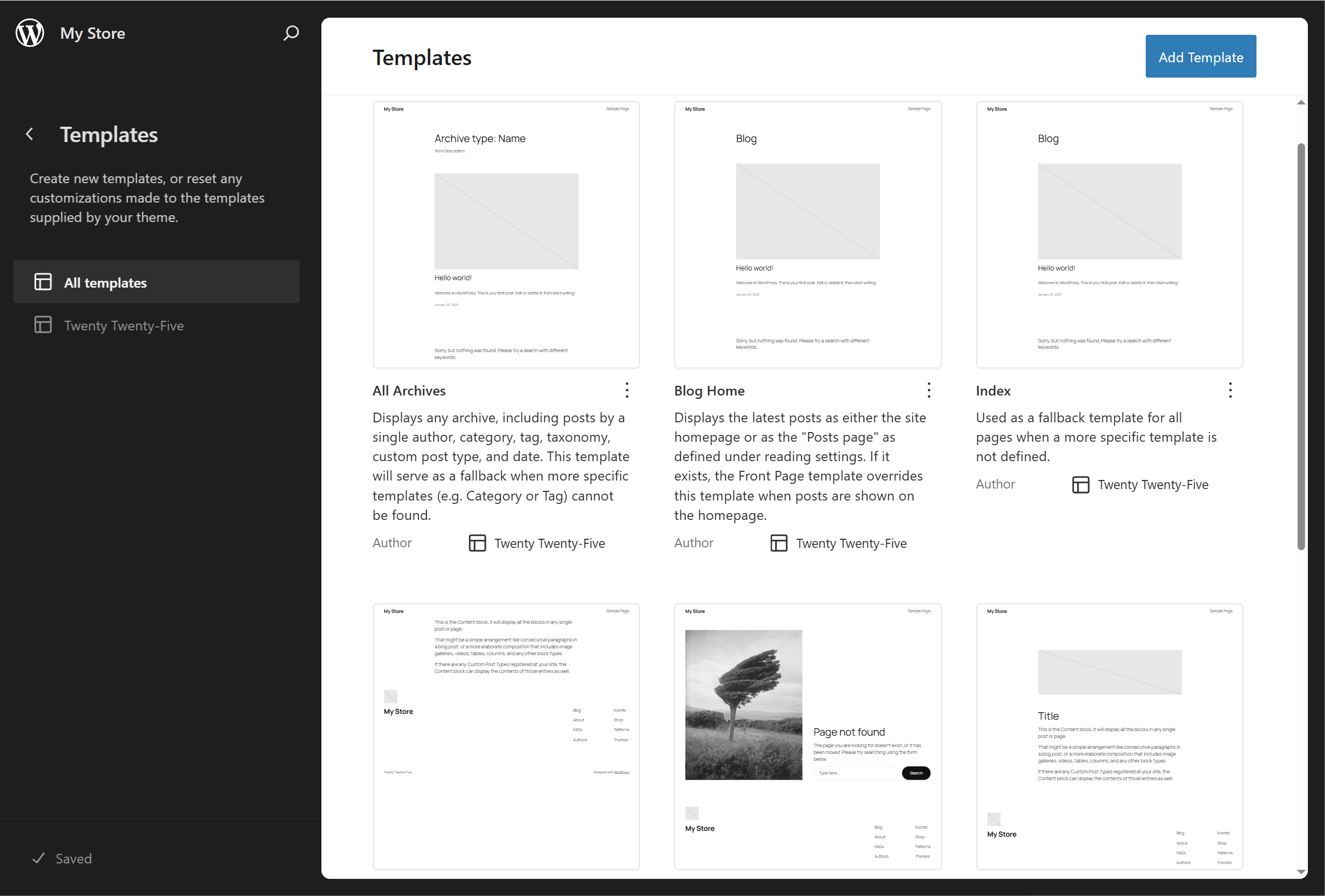Click the WordPress logo icon
The height and width of the screenshot is (896, 1325).
30,33
